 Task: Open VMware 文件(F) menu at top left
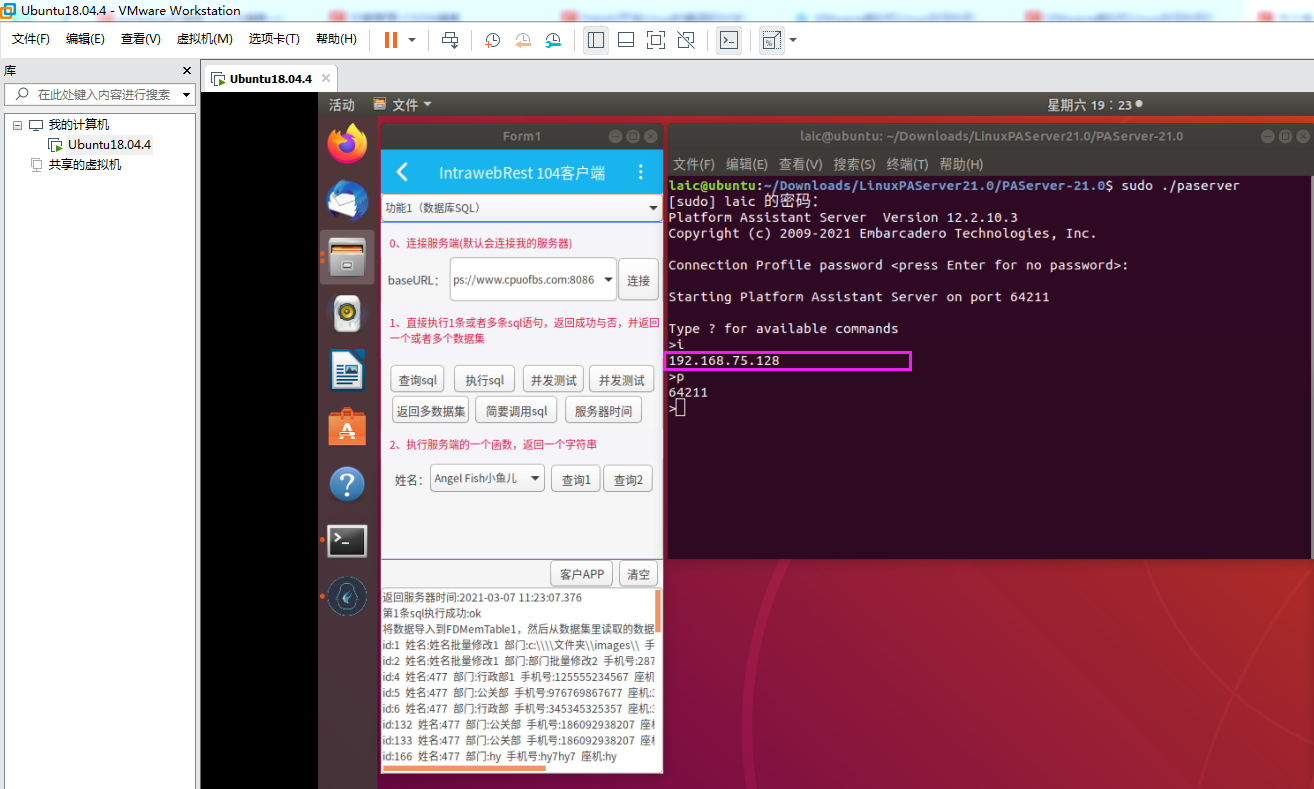point(31,39)
